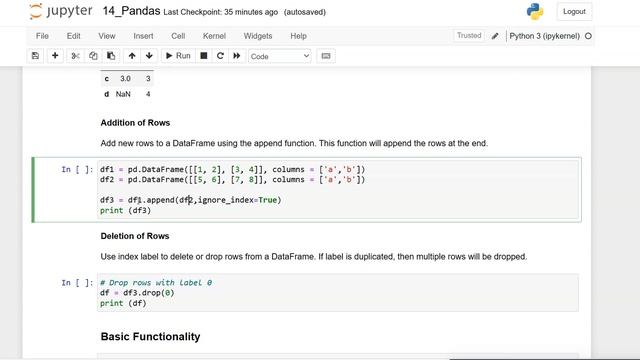Click the Jupyter logo

point(61,11)
